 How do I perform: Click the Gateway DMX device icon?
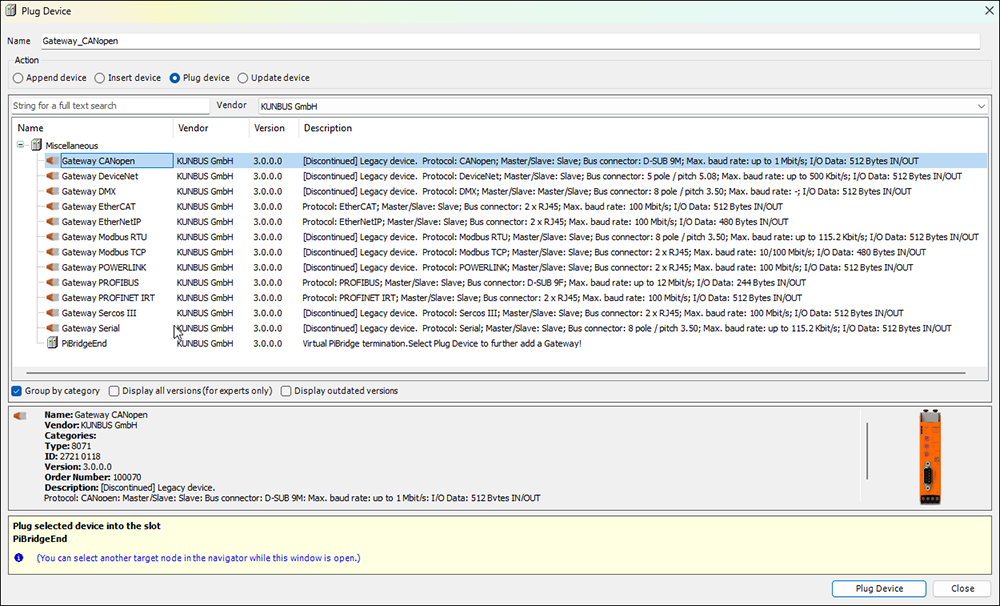pyautogui.click(x=52, y=191)
